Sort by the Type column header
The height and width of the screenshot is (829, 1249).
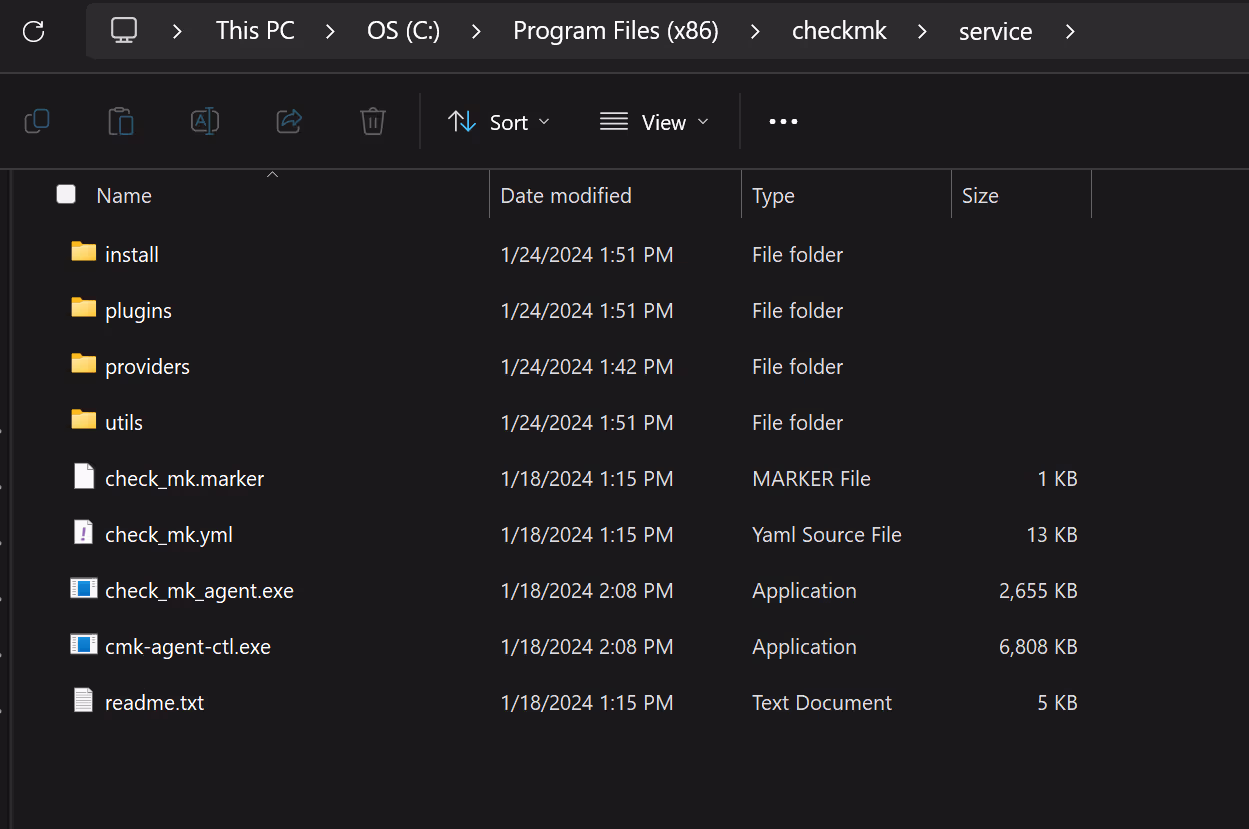[773, 196]
